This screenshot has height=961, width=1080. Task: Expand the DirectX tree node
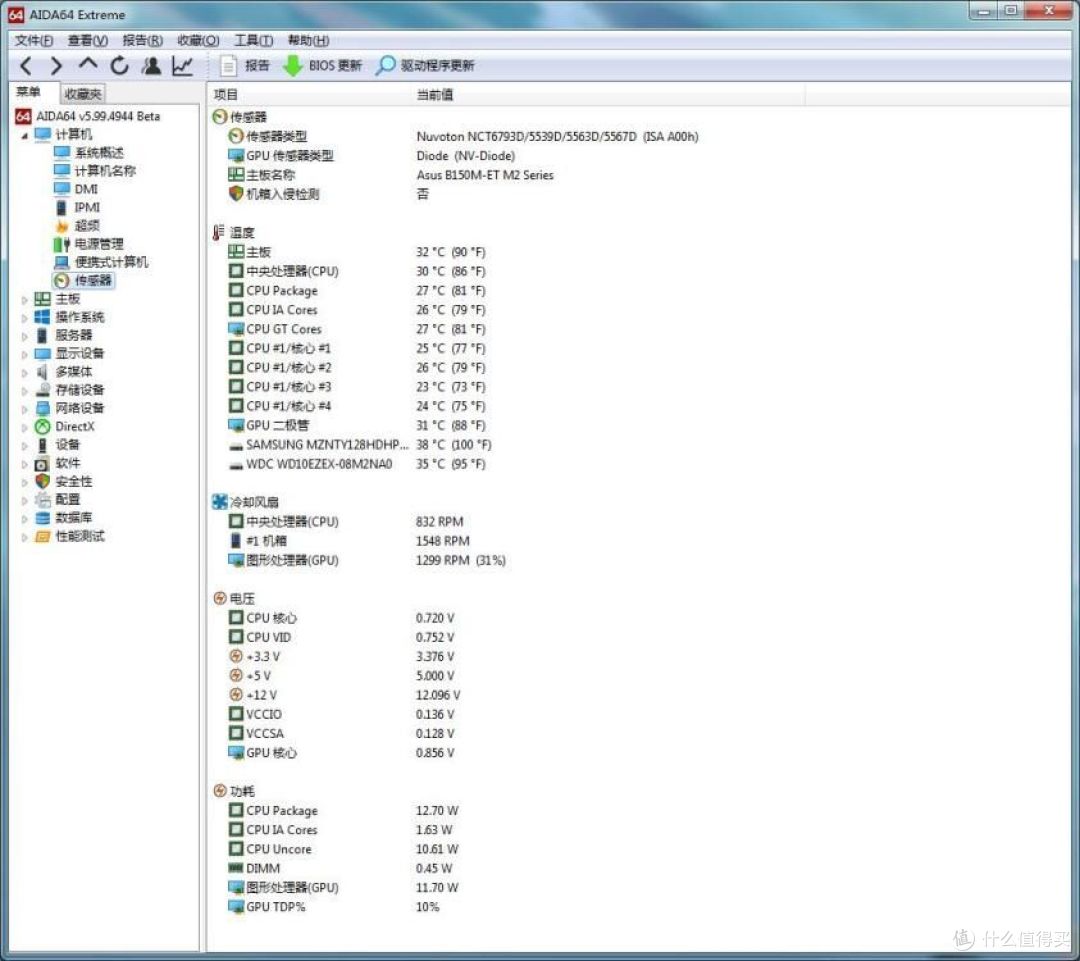[24, 428]
